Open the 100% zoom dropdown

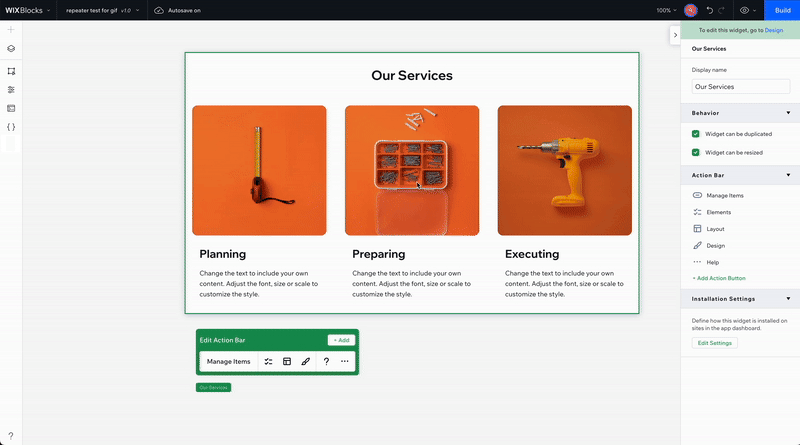point(666,10)
